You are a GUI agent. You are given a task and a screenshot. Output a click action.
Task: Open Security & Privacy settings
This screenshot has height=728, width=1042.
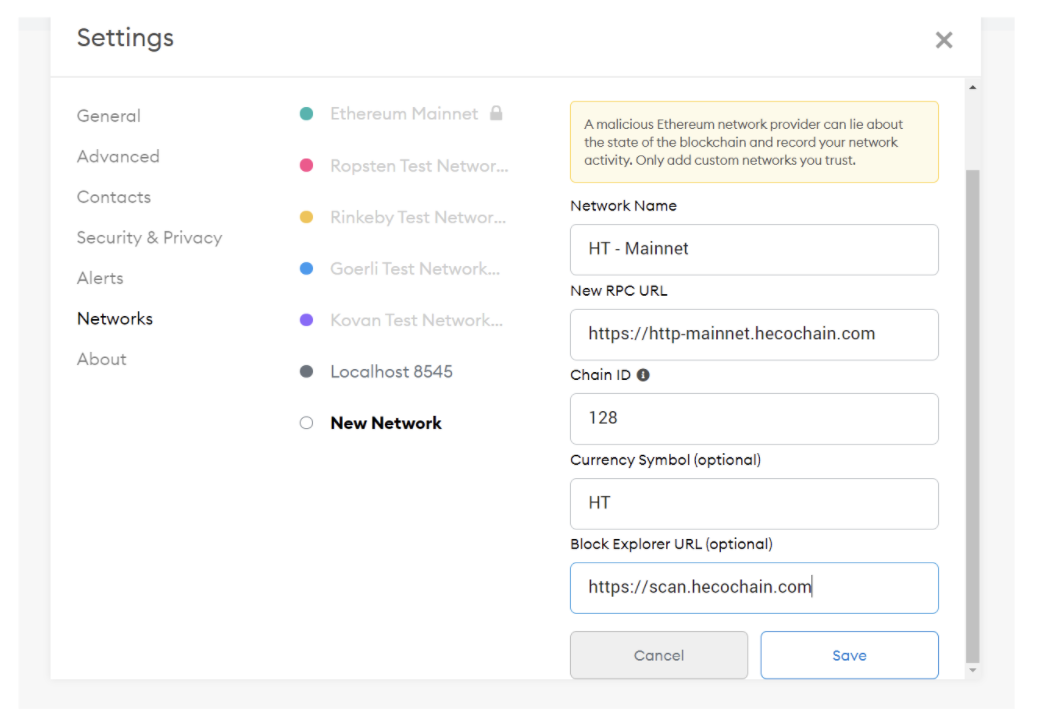[x=150, y=237]
